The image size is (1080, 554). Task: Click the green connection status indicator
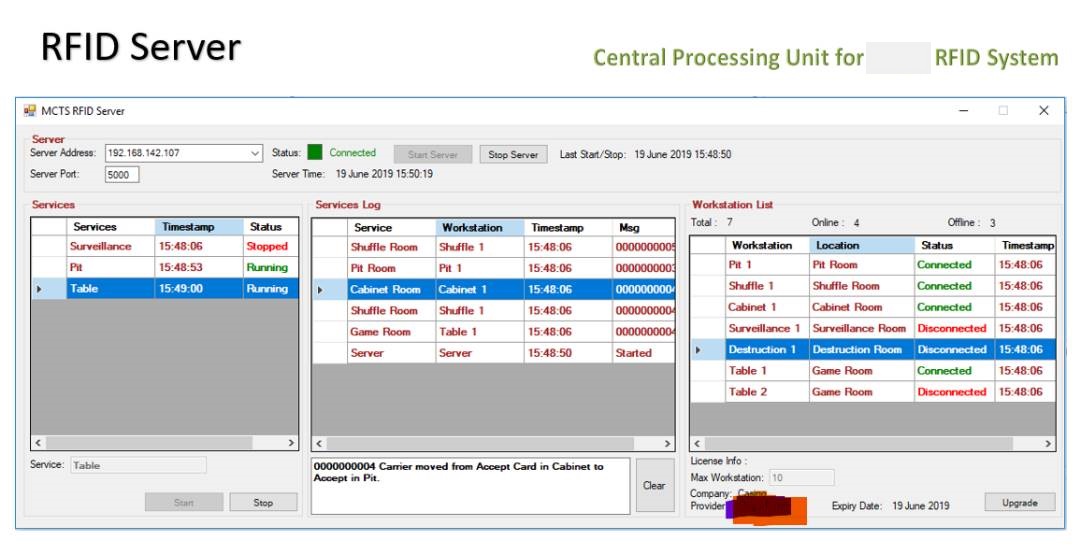pyautogui.click(x=315, y=153)
